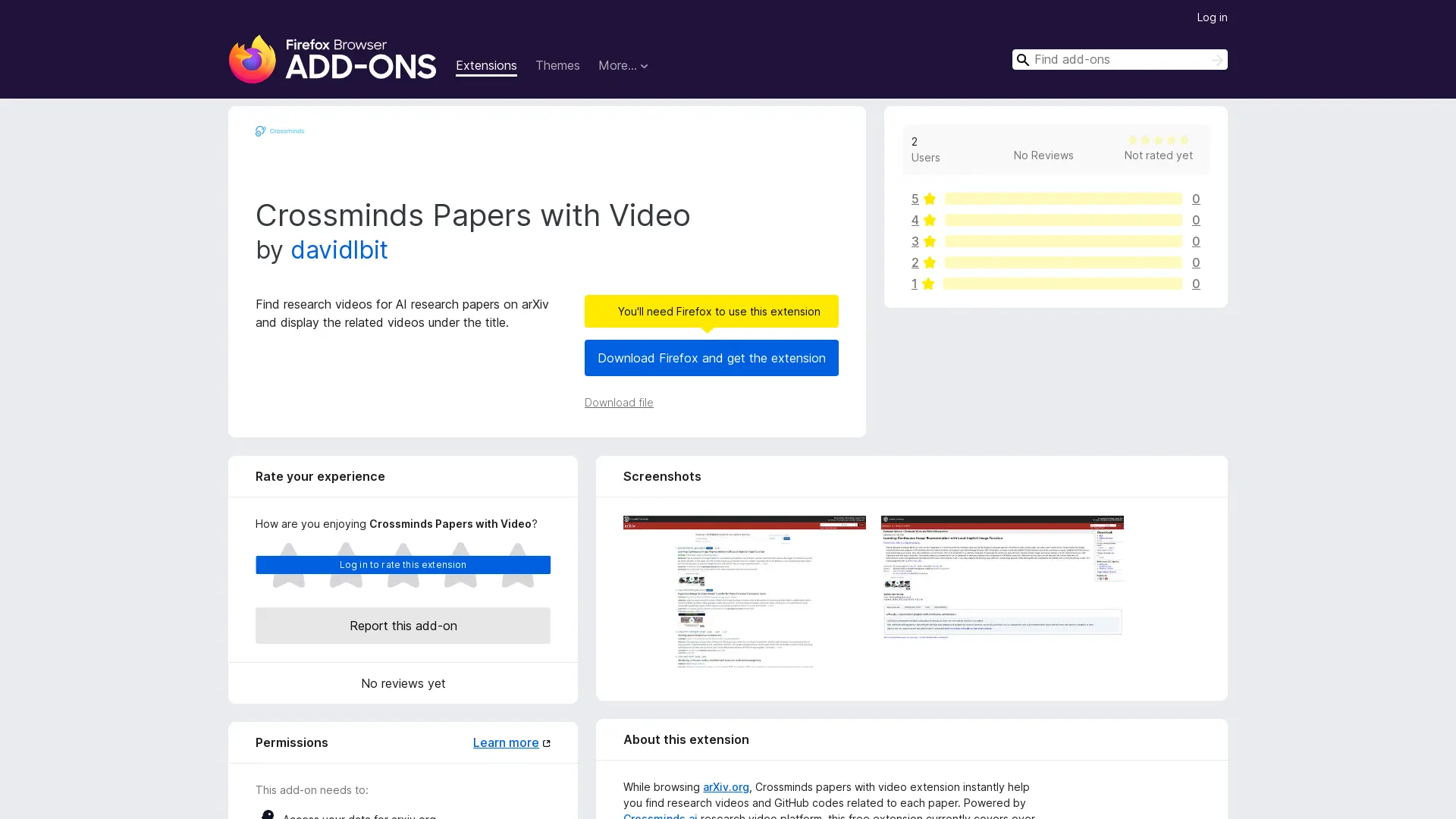Click the Log in link
This screenshot has width=1456, height=819.
coord(1211,17)
